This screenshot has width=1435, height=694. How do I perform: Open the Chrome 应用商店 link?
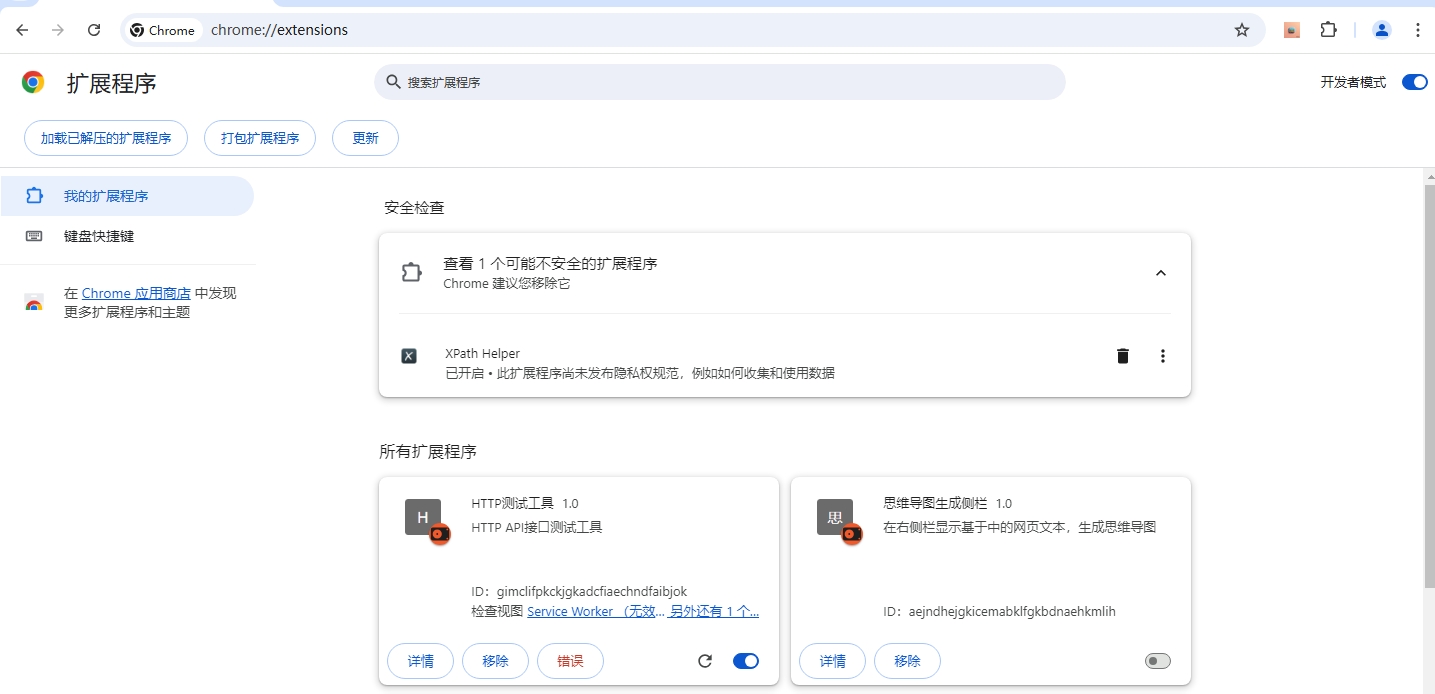136,293
